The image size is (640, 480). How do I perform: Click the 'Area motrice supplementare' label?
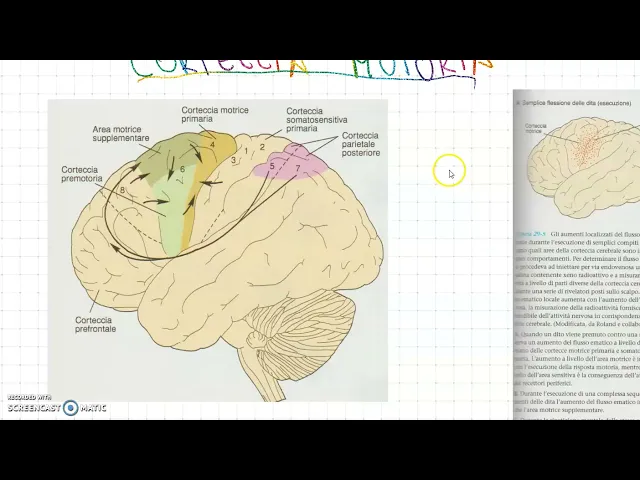121,134
